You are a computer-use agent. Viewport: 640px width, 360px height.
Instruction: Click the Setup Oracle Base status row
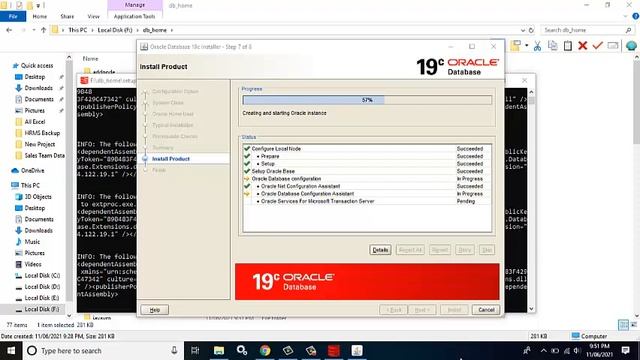[x=367, y=171]
